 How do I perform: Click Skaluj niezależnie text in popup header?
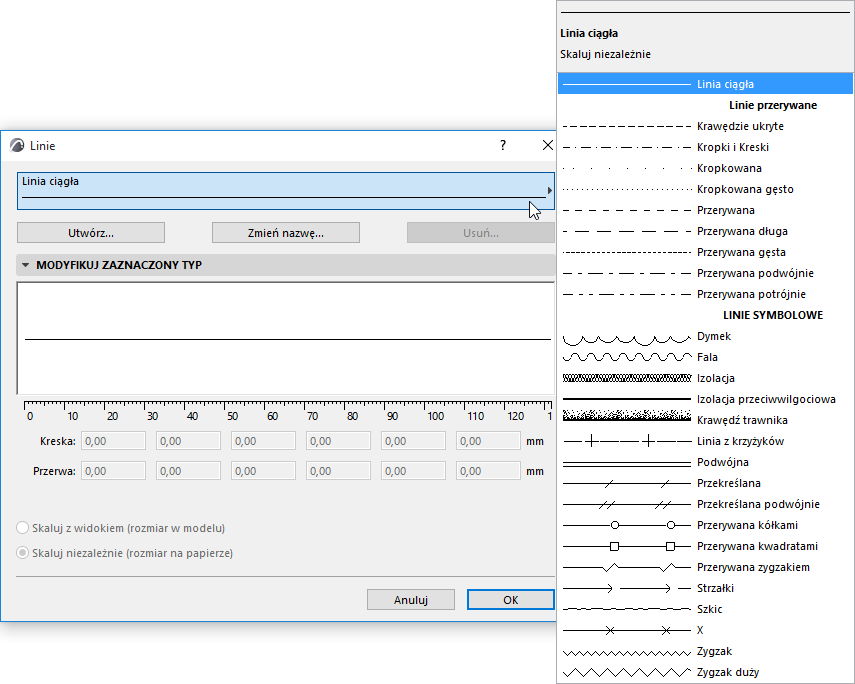[605, 54]
